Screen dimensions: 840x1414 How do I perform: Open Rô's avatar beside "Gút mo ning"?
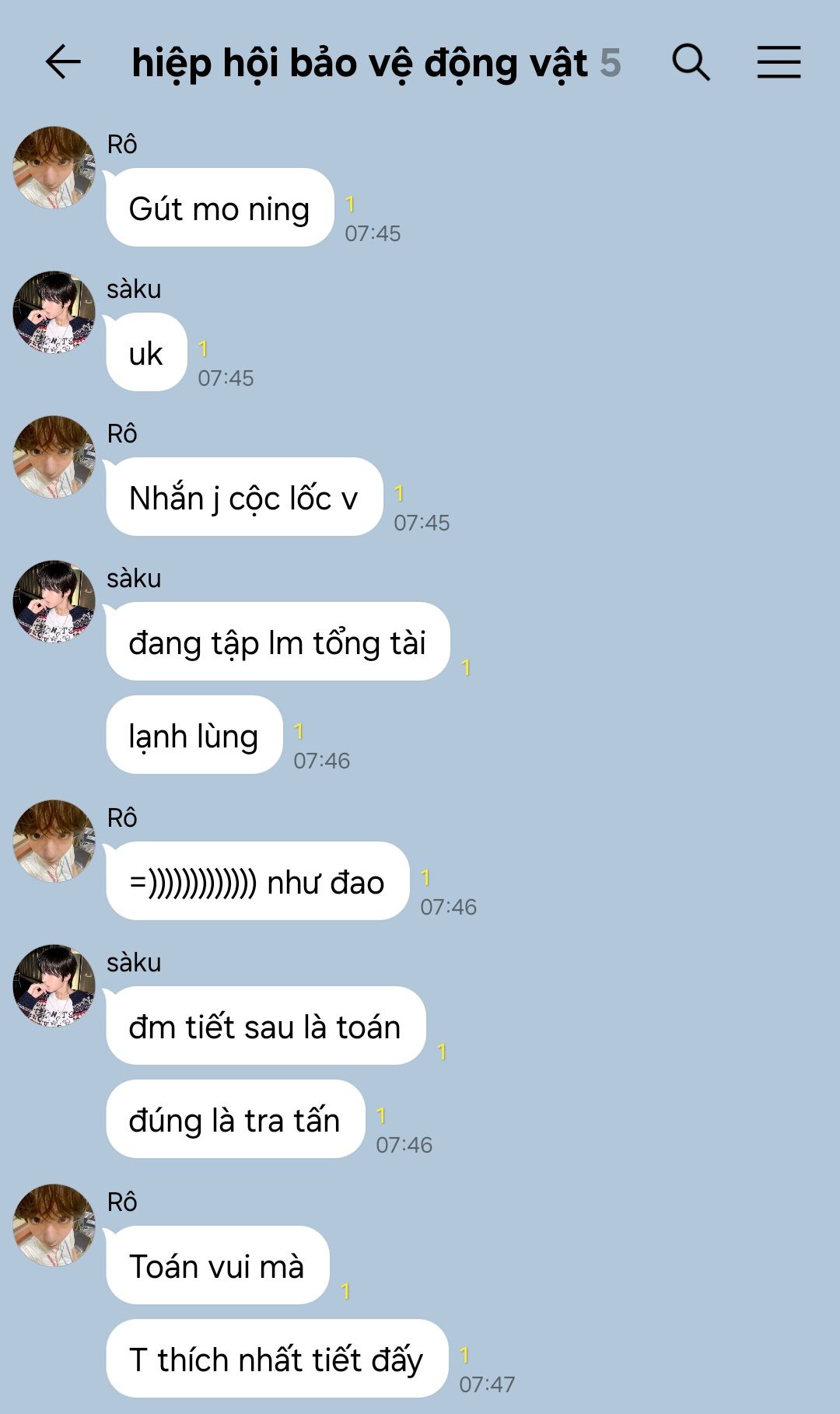click(54, 167)
